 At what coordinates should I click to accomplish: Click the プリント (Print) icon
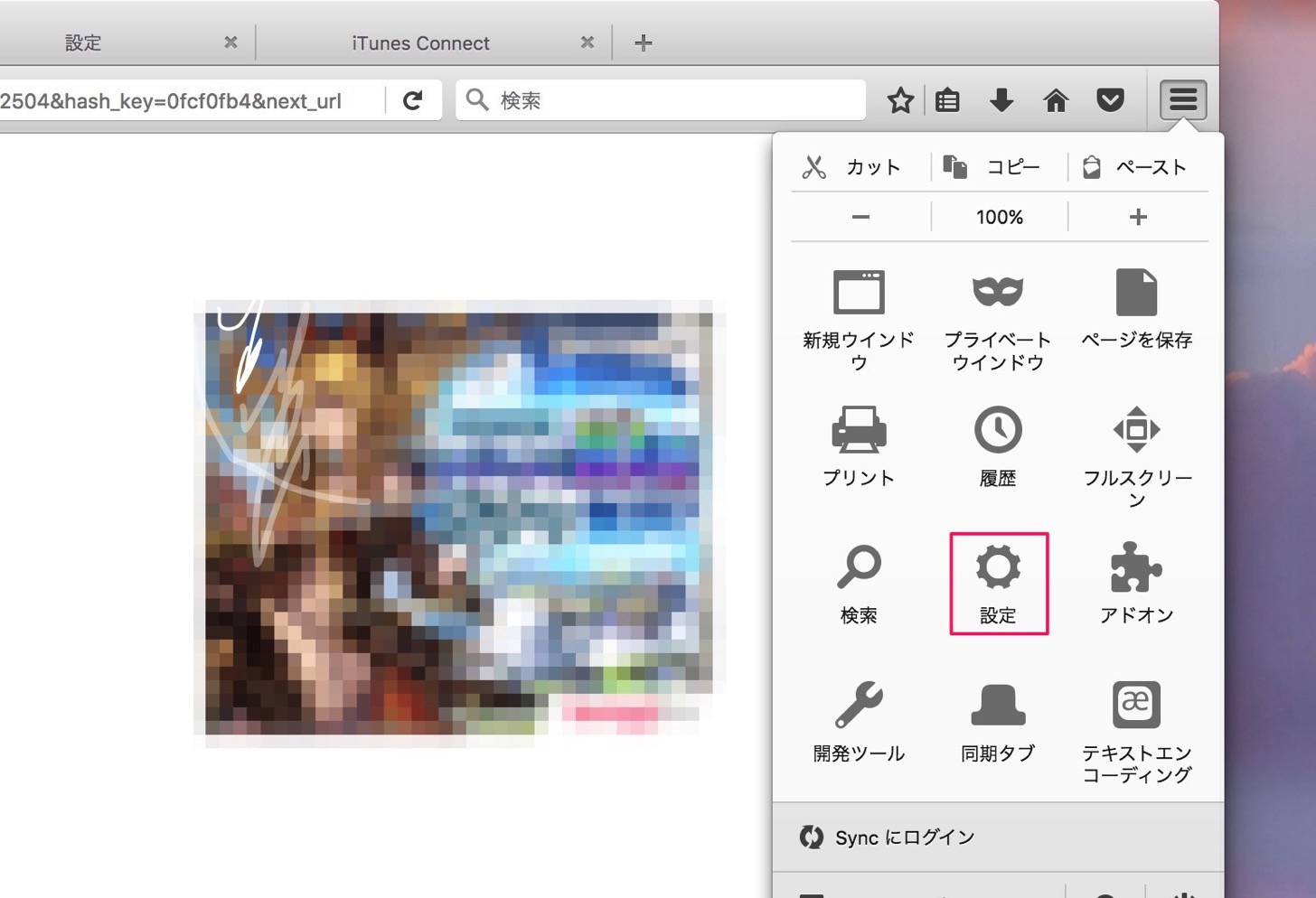[x=859, y=446]
